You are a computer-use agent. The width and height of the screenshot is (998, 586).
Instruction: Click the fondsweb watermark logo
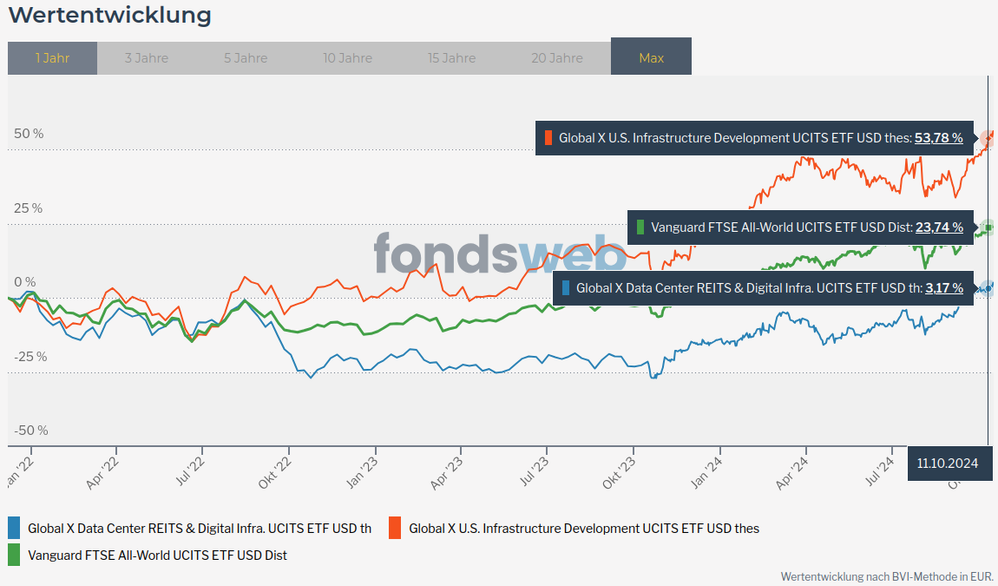pyautogui.click(x=500, y=254)
